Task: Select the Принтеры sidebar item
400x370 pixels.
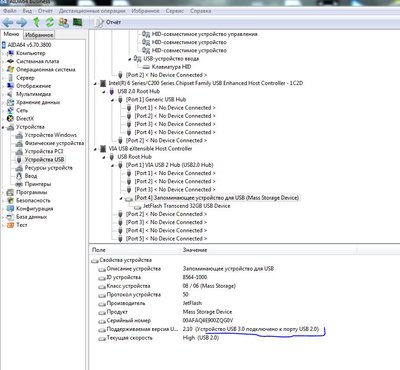Action: pos(38,184)
